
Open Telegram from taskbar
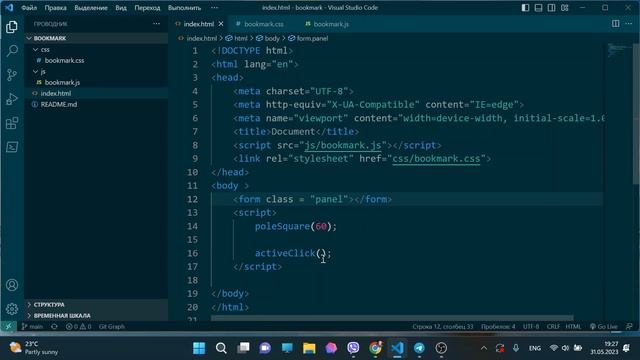(419, 348)
